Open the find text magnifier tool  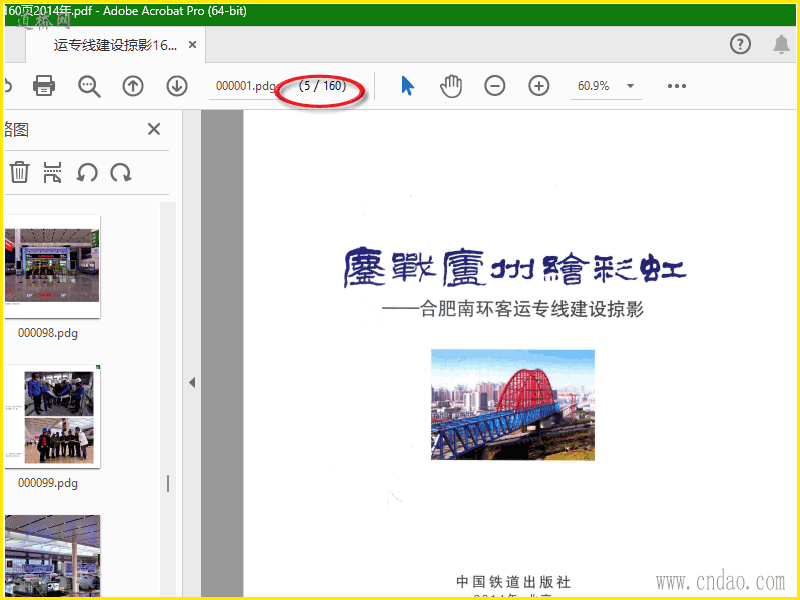pyautogui.click(x=89, y=86)
